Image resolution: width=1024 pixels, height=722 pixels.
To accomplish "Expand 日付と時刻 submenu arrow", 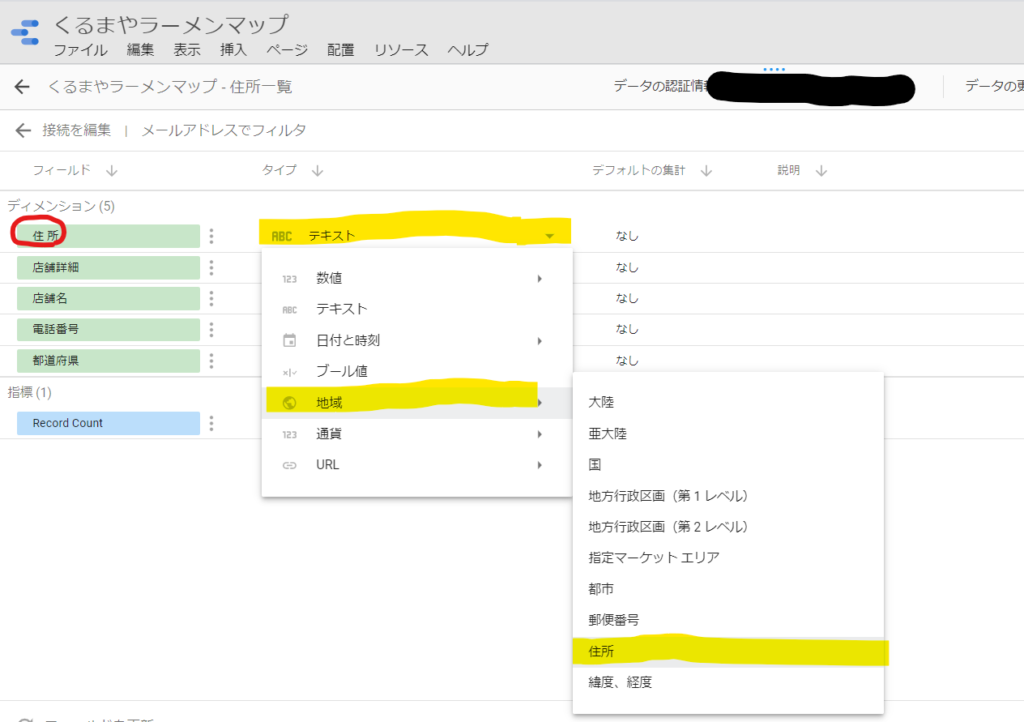I will click(x=539, y=341).
